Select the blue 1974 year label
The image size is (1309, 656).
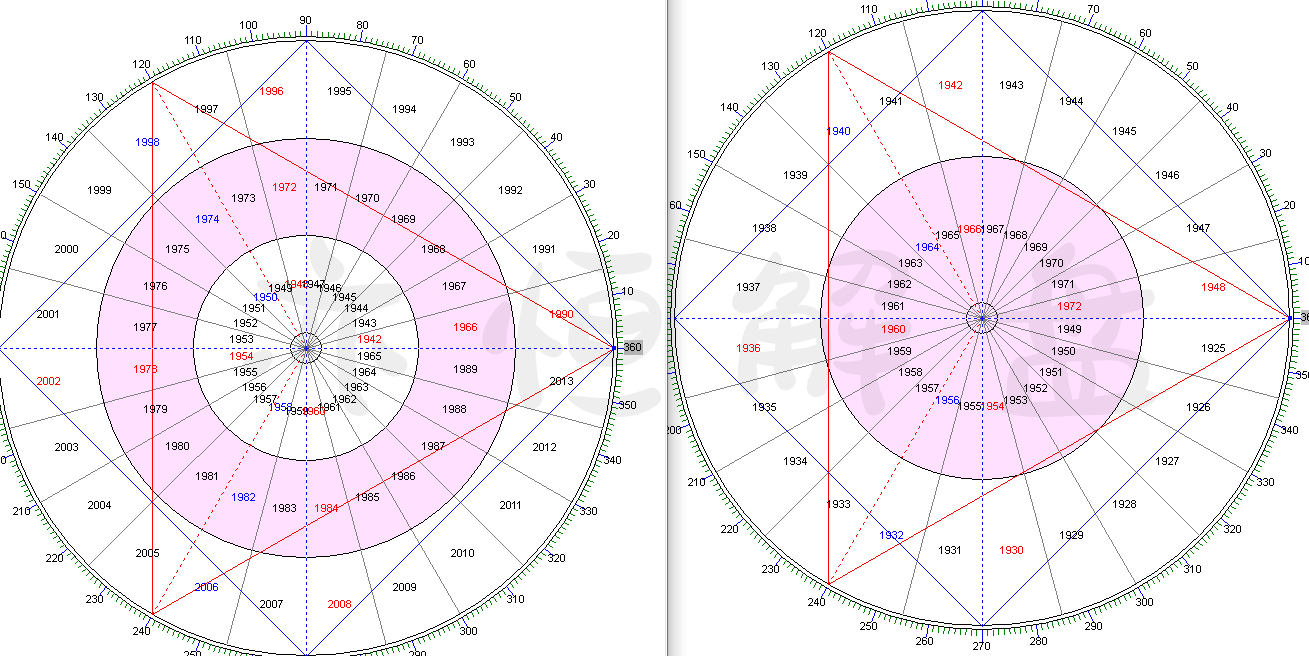(207, 219)
